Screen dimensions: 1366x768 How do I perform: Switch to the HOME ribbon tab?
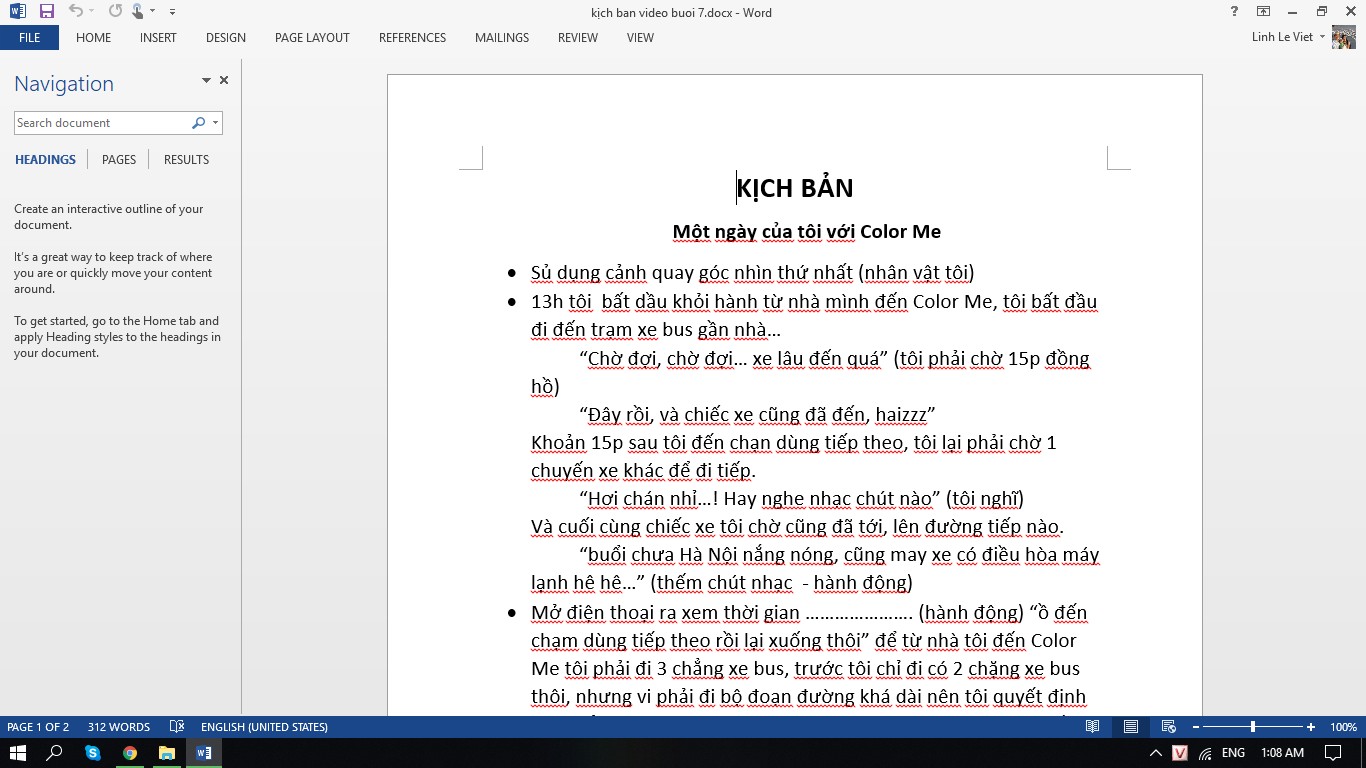(94, 38)
